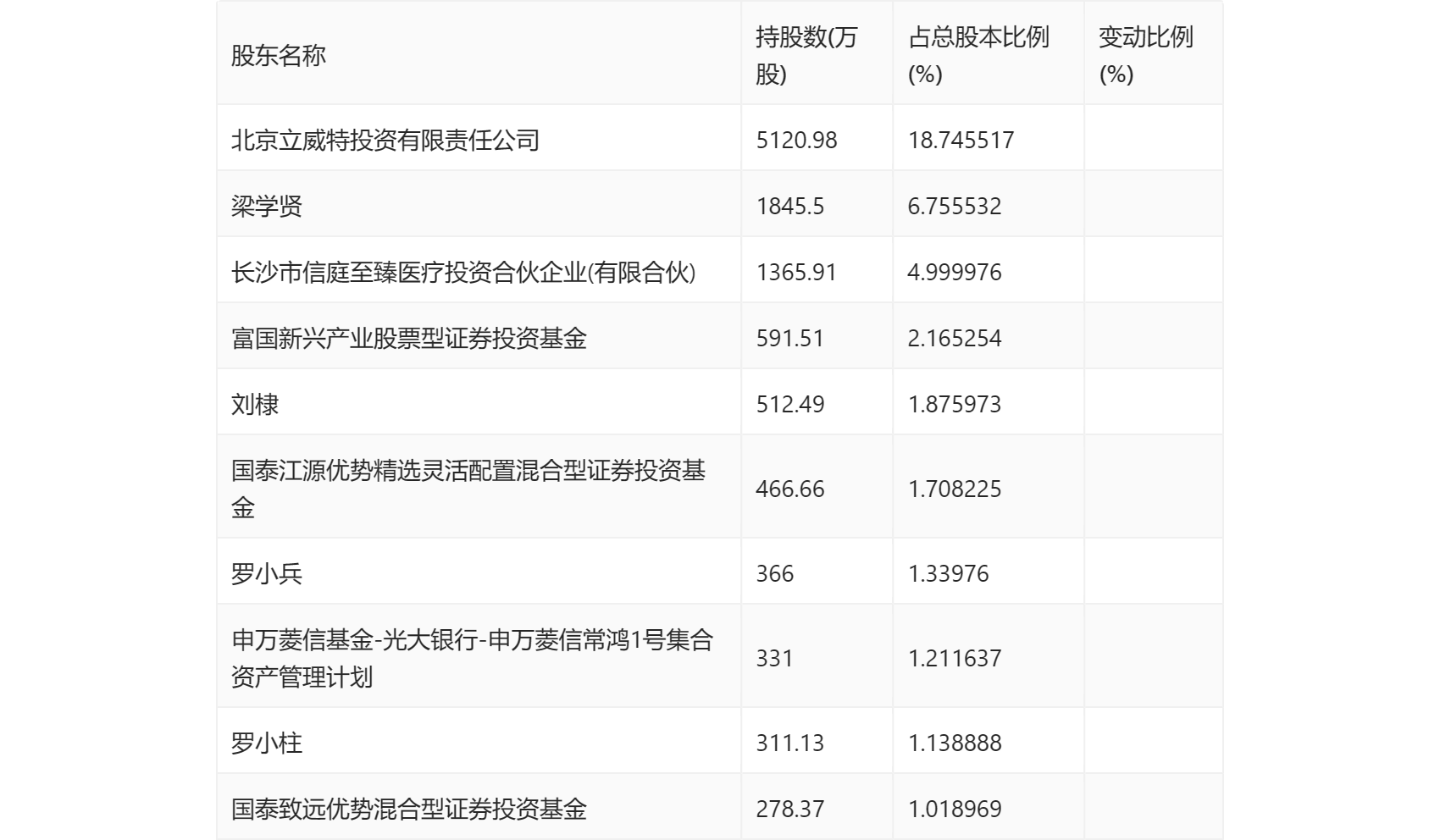Select shareholder name 罗小兵
The image size is (1440, 840).
pos(267,573)
